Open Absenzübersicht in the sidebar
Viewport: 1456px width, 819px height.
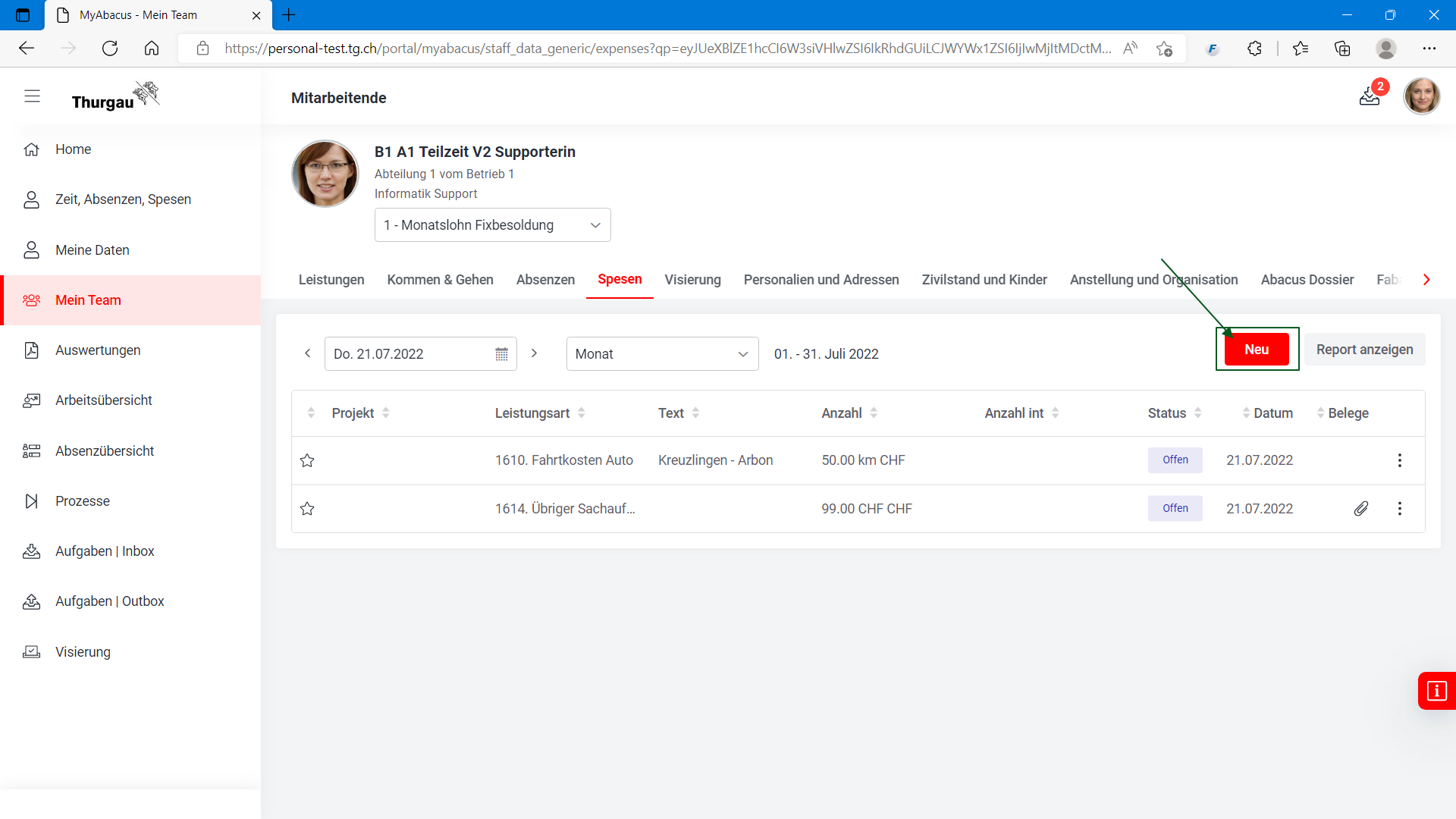(105, 451)
